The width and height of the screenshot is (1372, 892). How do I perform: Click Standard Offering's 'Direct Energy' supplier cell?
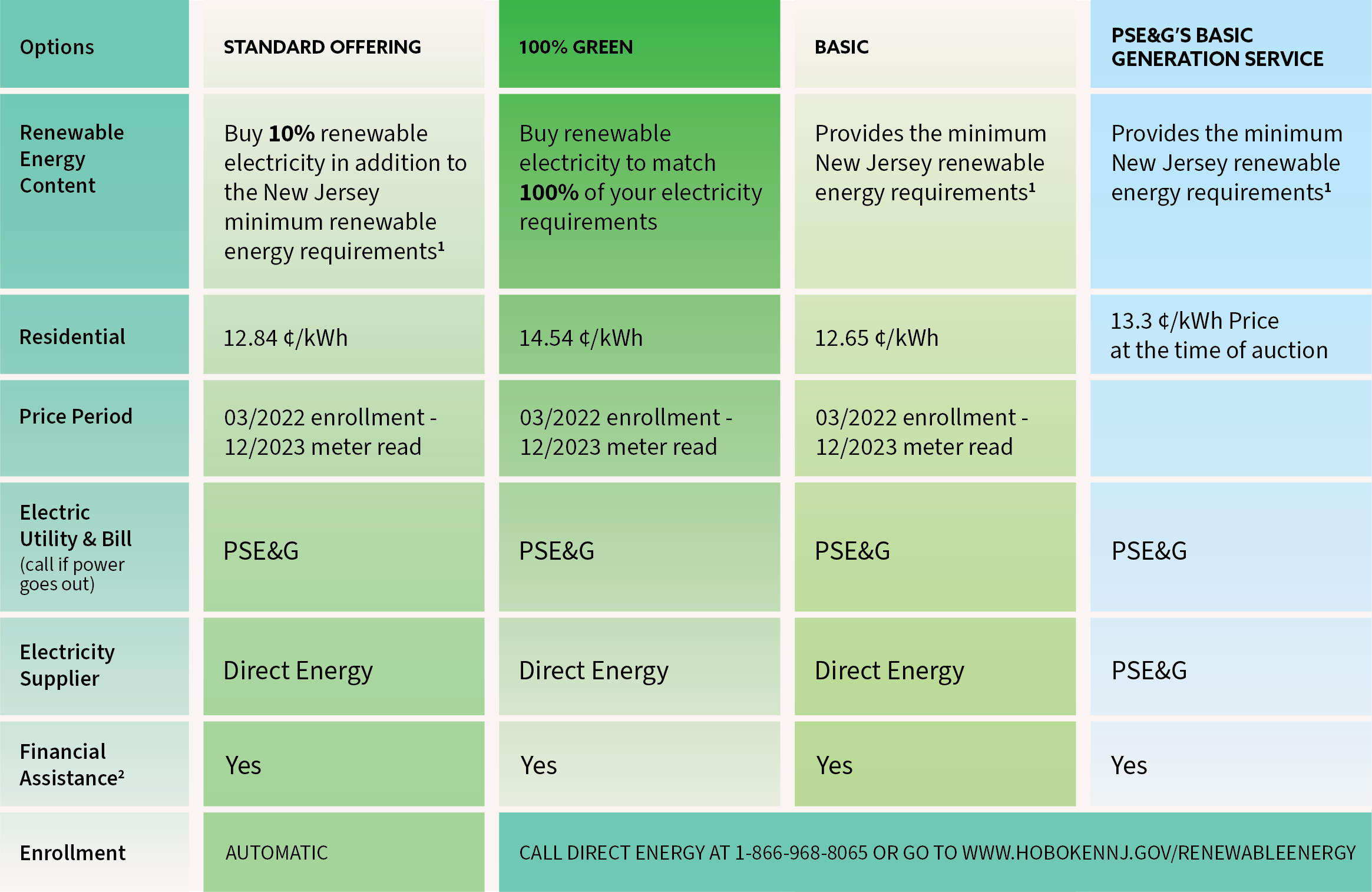point(344,666)
